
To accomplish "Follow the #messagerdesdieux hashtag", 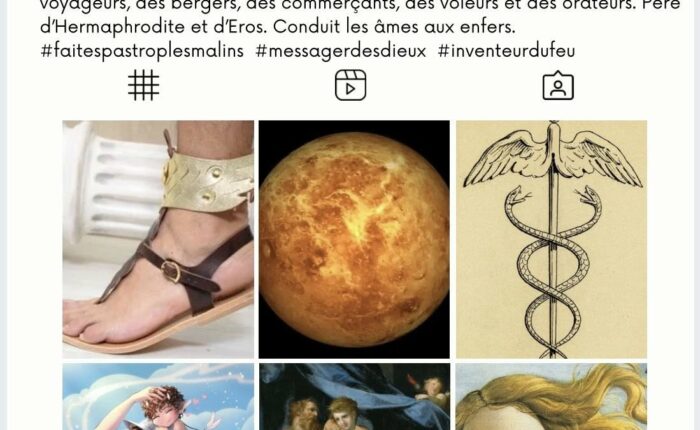I will (341, 51).
